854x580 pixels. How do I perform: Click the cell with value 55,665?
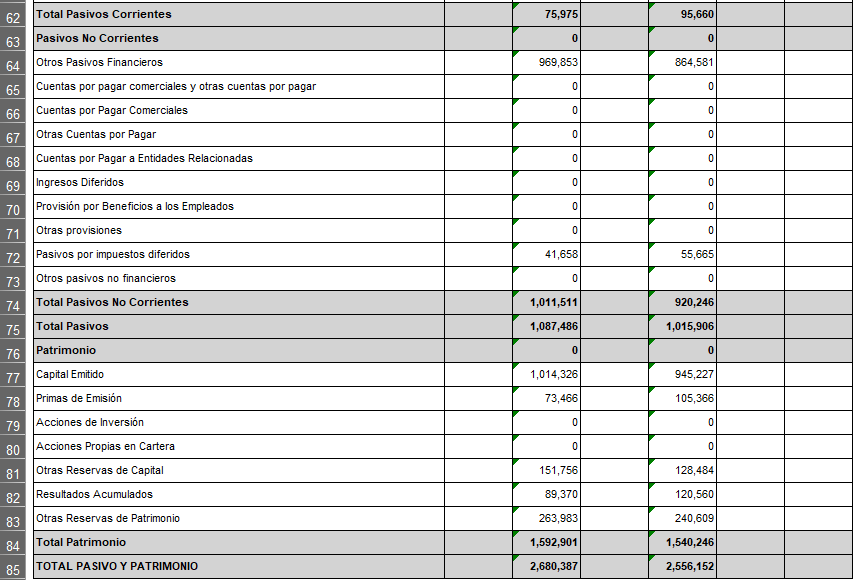click(x=682, y=254)
